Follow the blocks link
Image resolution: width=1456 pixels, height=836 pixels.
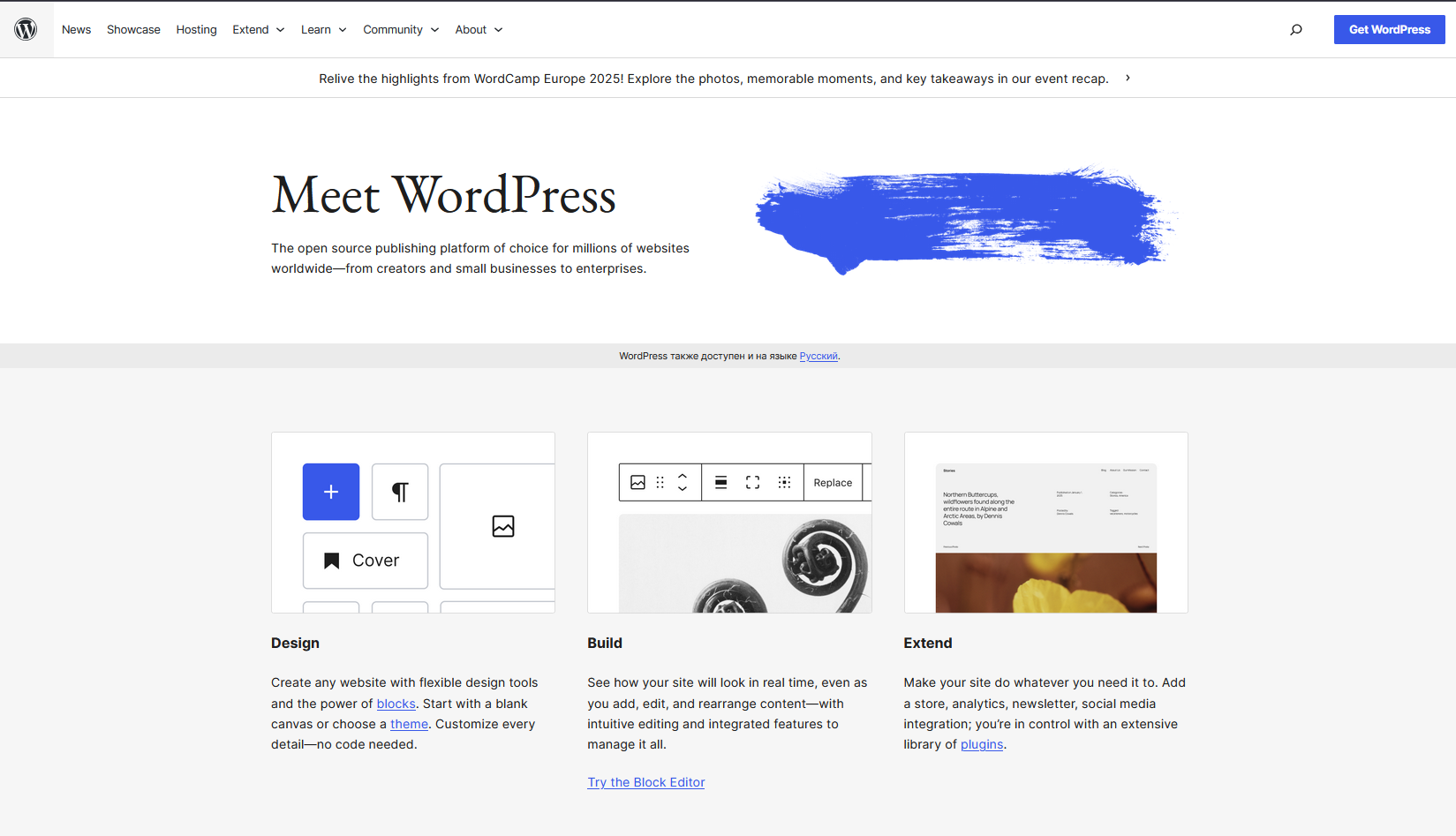click(x=396, y=704)
